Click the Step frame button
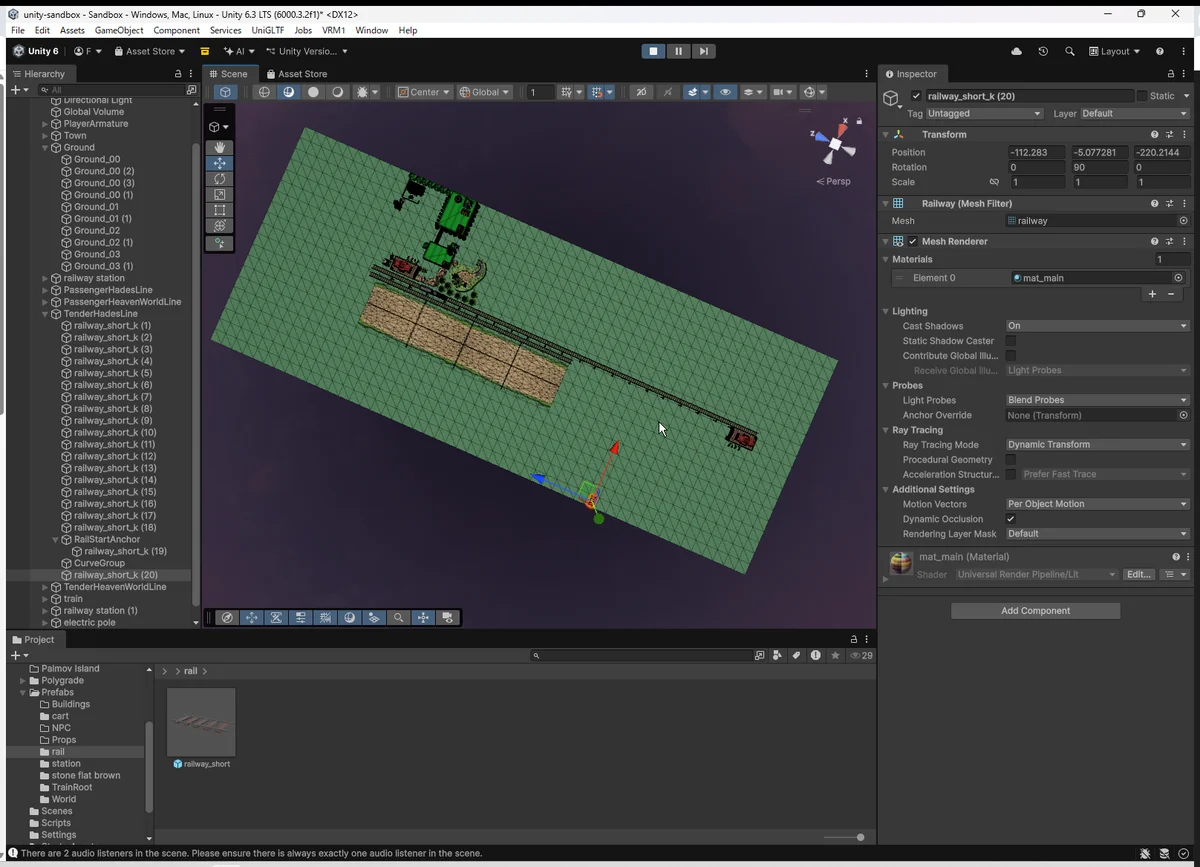1200x867 pixels. coord(704,51)
